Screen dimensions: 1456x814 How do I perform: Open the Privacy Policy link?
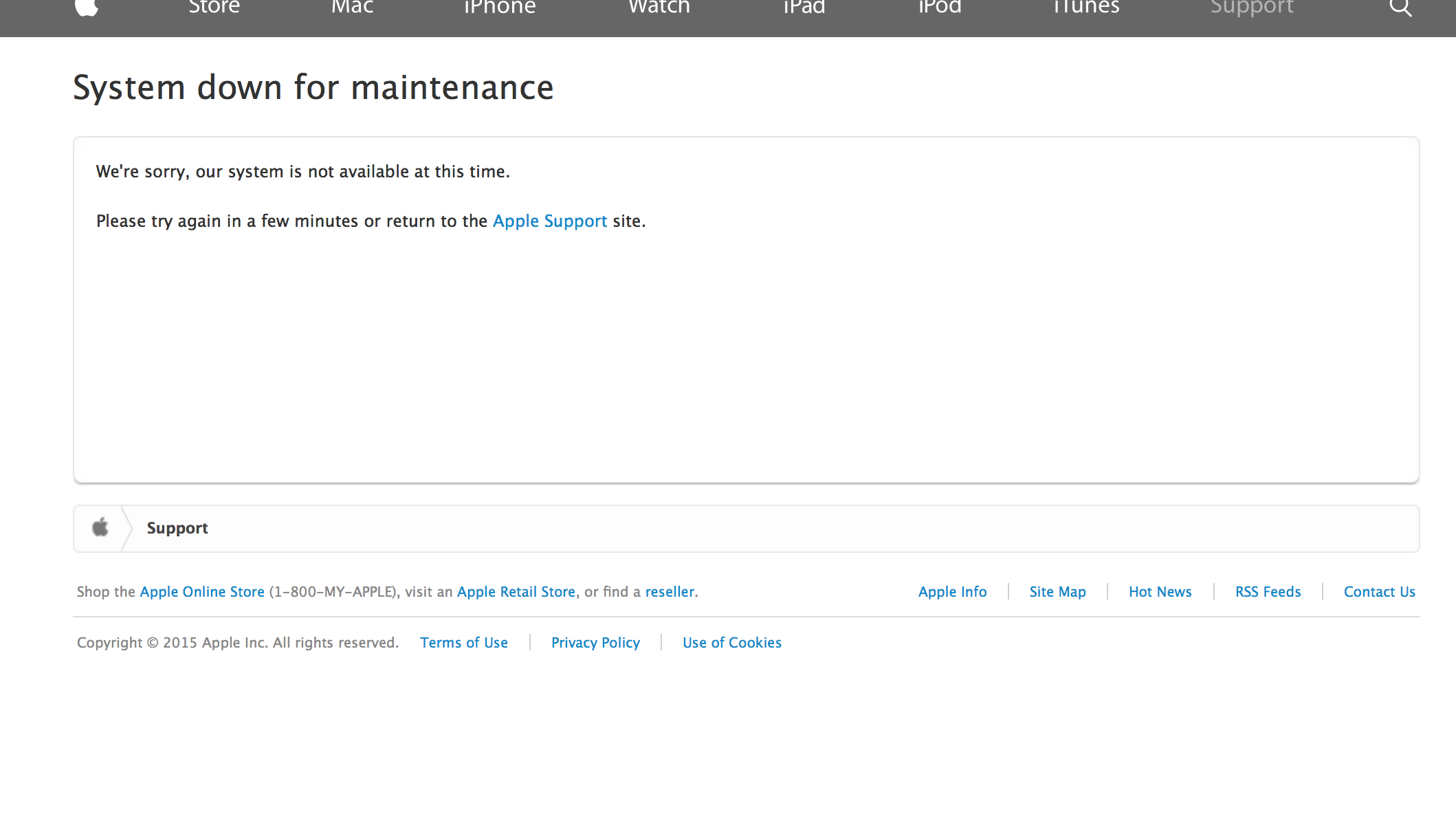[595, 643]
